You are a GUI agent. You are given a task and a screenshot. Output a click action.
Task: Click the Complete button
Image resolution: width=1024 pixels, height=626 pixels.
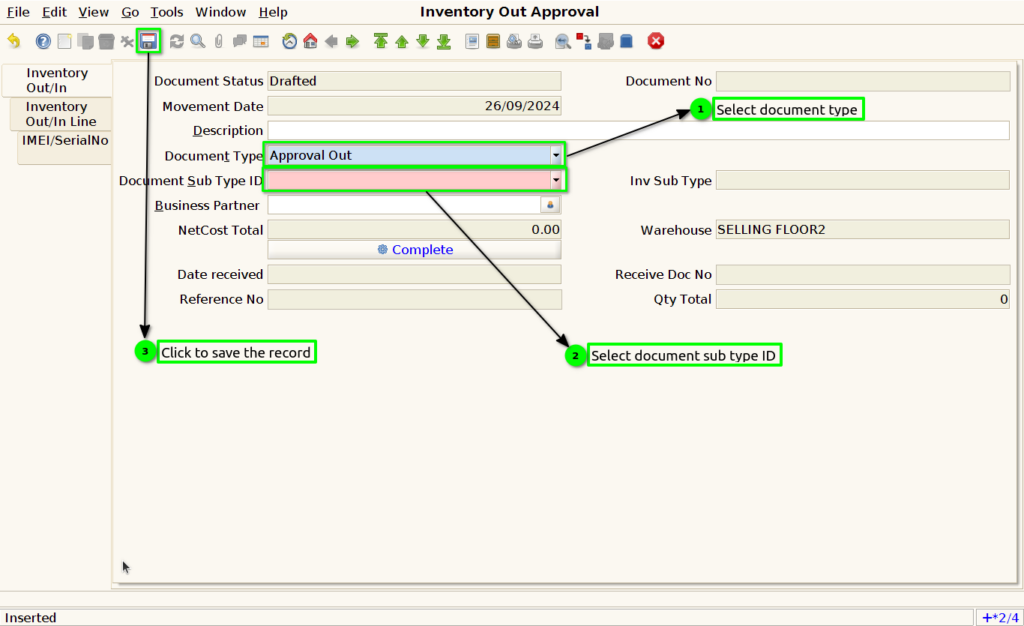[x=415, y=249]
